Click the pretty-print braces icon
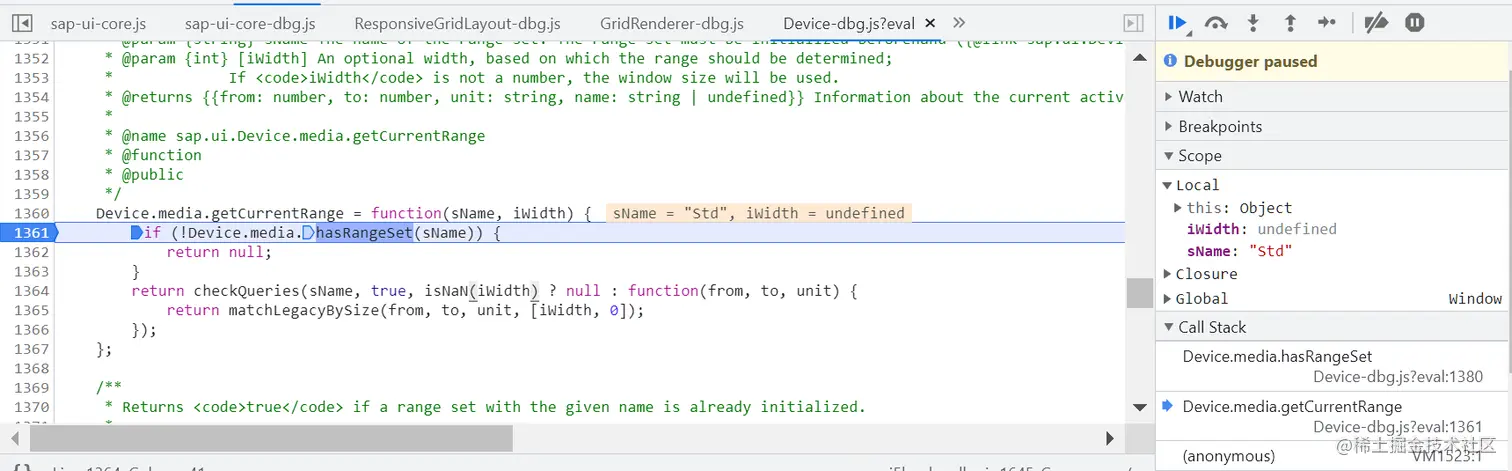The height and width of the screenshot is (471, 1512). click(24, 466)
